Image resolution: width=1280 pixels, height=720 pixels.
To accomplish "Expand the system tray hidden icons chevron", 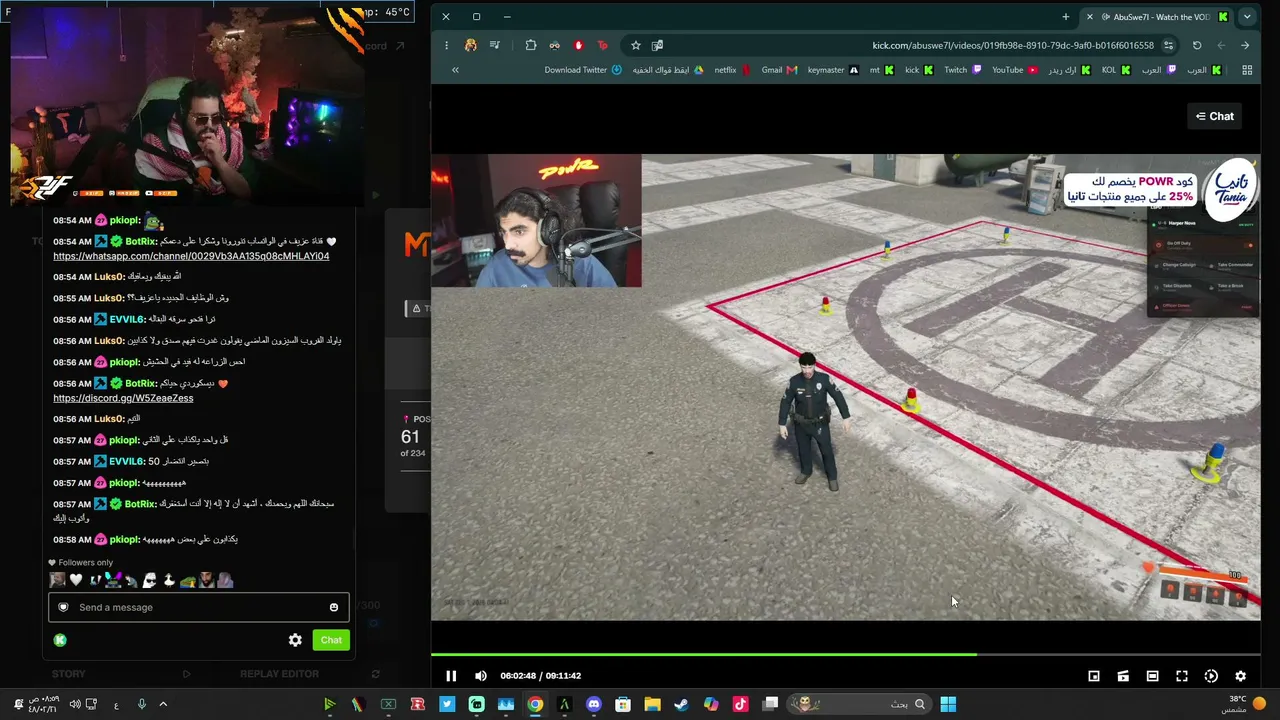I will [x=163, y=704].
